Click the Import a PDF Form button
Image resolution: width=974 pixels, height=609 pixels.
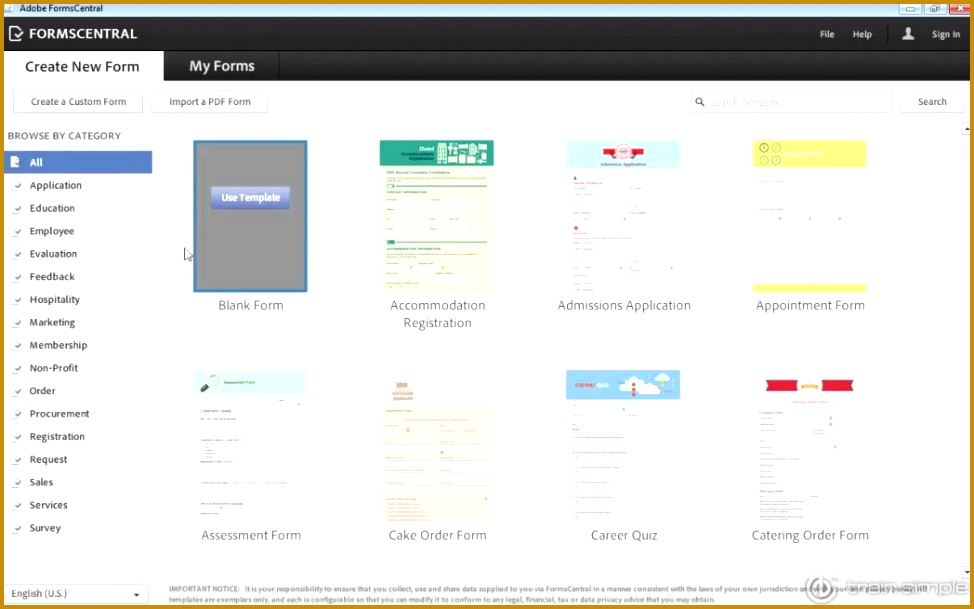[209, 101]
